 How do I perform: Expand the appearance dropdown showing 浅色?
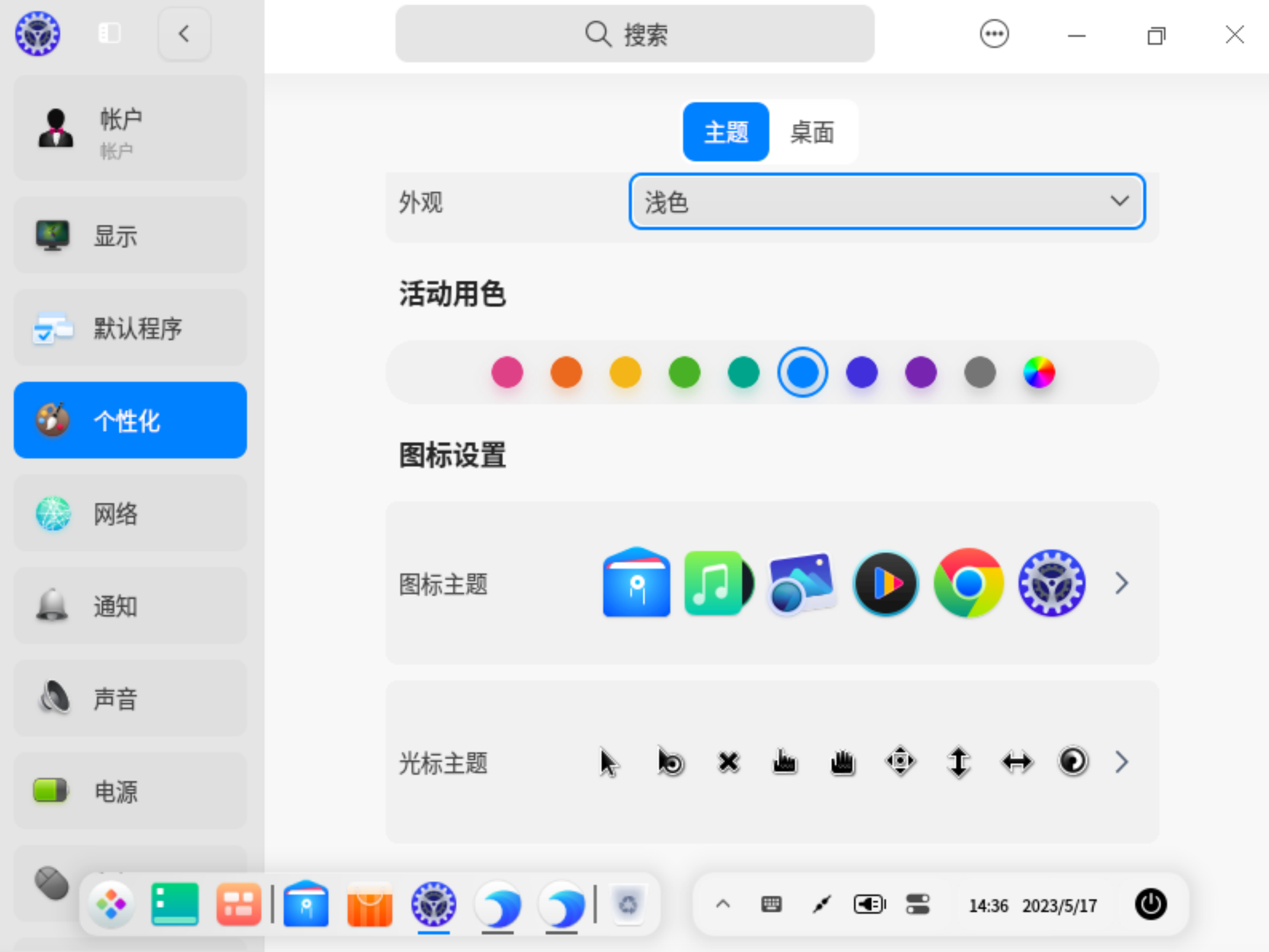887,202
